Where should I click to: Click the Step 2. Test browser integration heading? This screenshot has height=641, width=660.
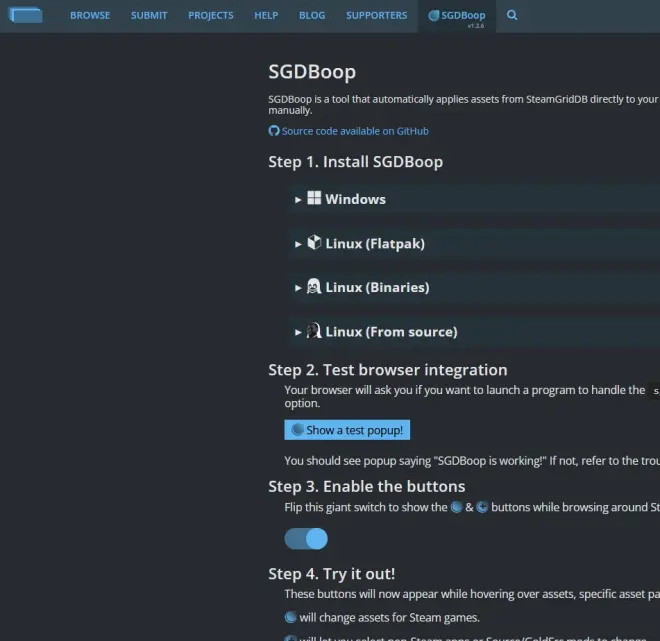point(388,370)
